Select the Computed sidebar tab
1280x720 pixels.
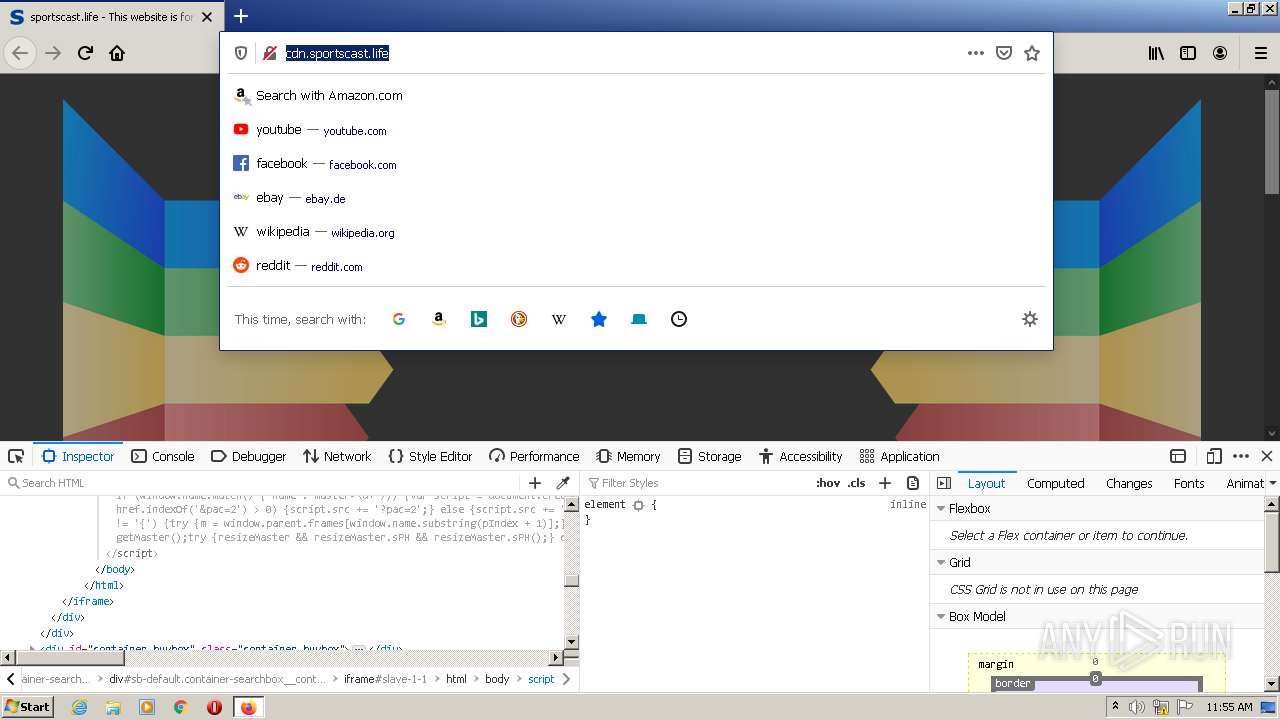point(1055,483)
